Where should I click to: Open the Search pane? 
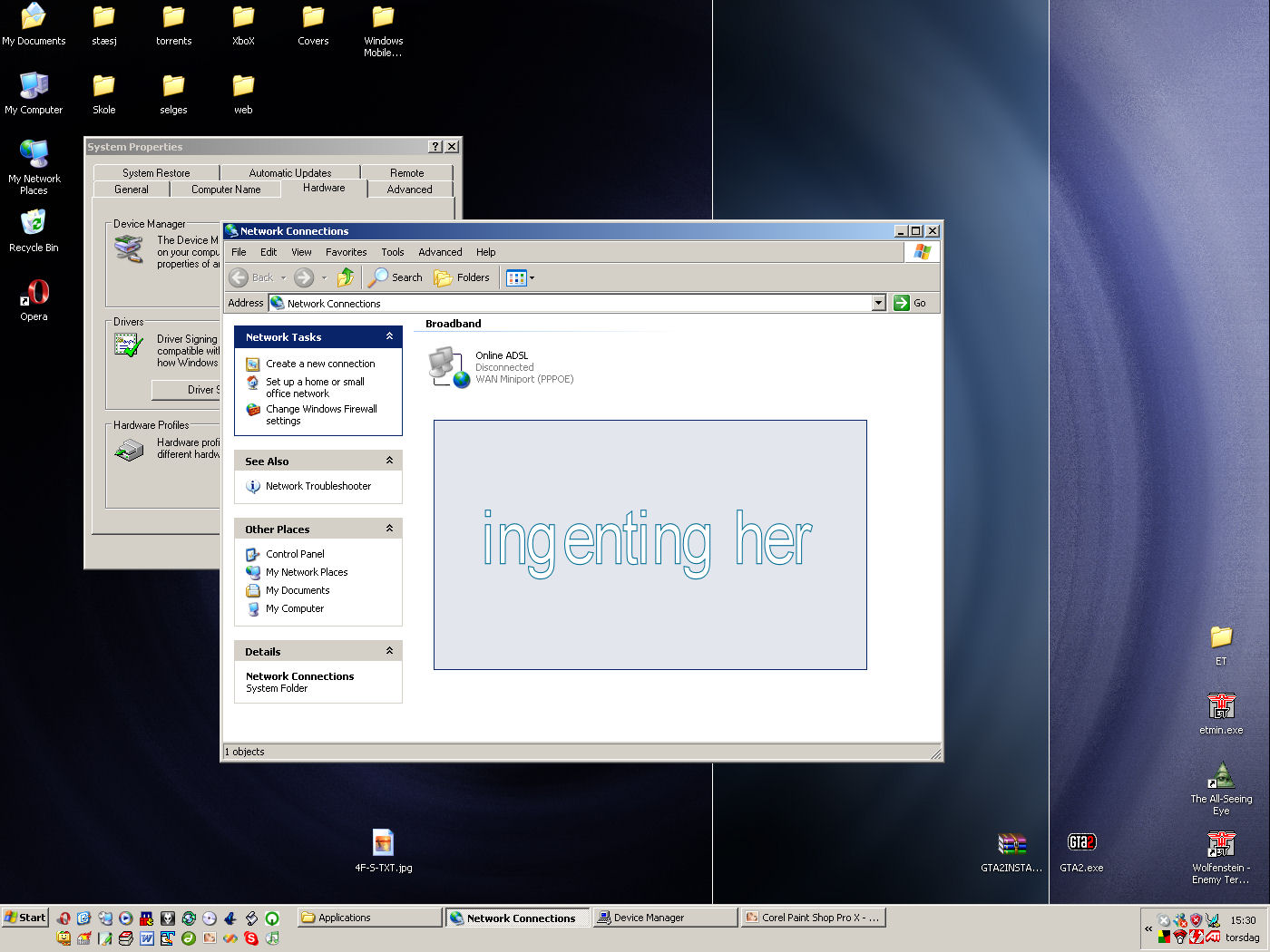click(396, 277)
